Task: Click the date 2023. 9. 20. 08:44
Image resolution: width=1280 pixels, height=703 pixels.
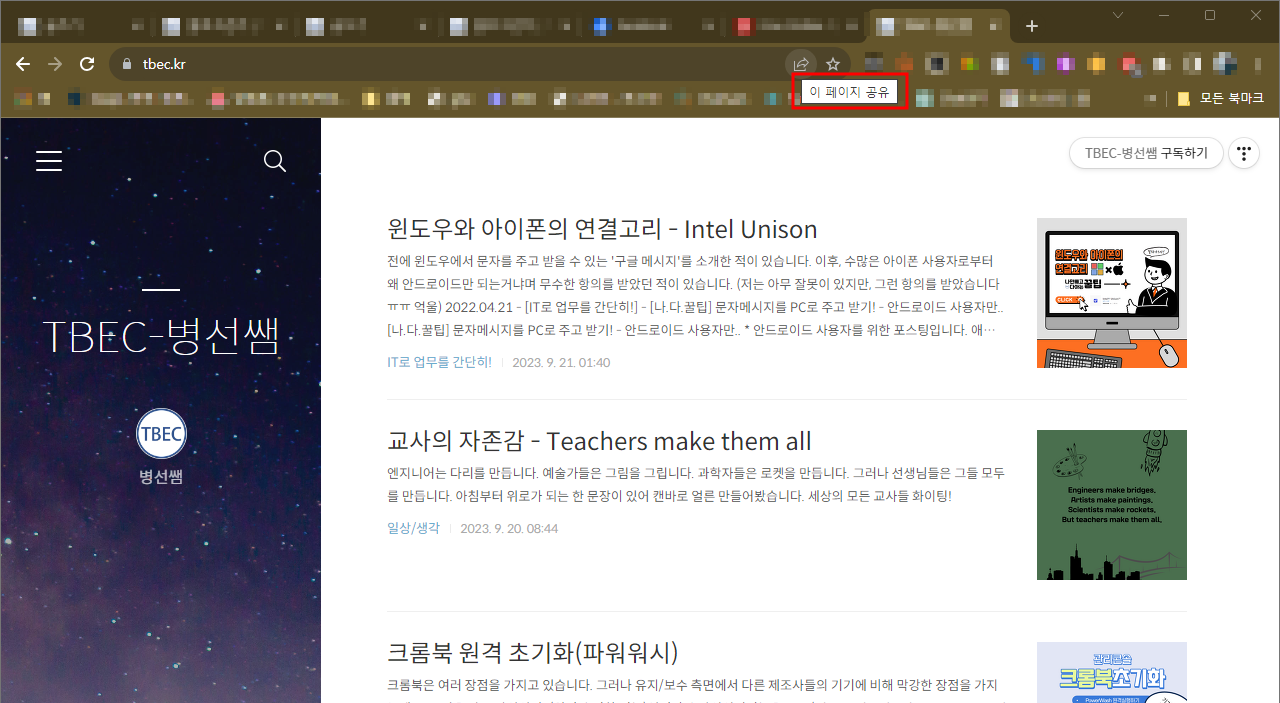Action: click(509, 528)
